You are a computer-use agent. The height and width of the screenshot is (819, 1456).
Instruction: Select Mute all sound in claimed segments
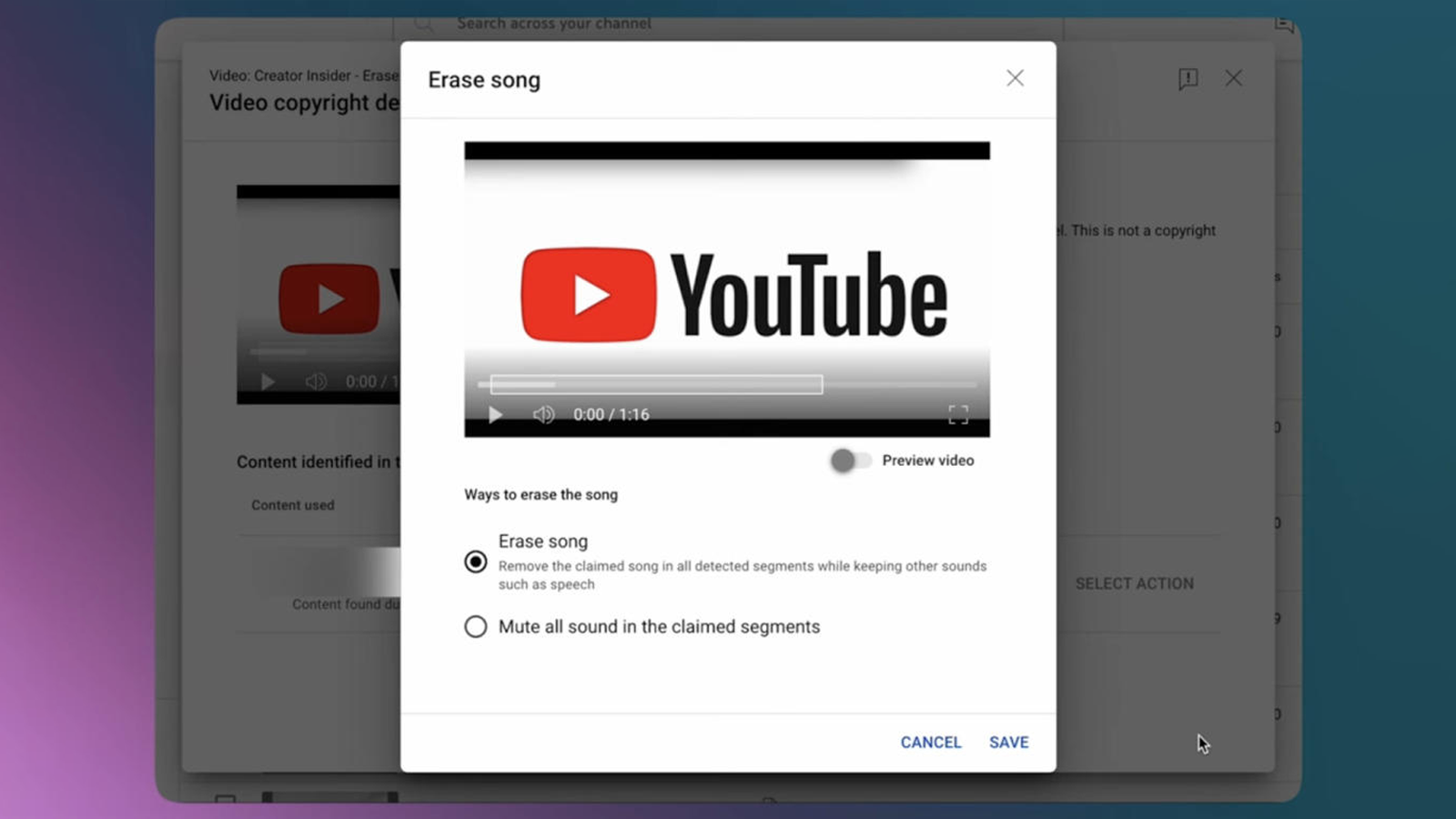pyautogui.click(x=475, y=627)
